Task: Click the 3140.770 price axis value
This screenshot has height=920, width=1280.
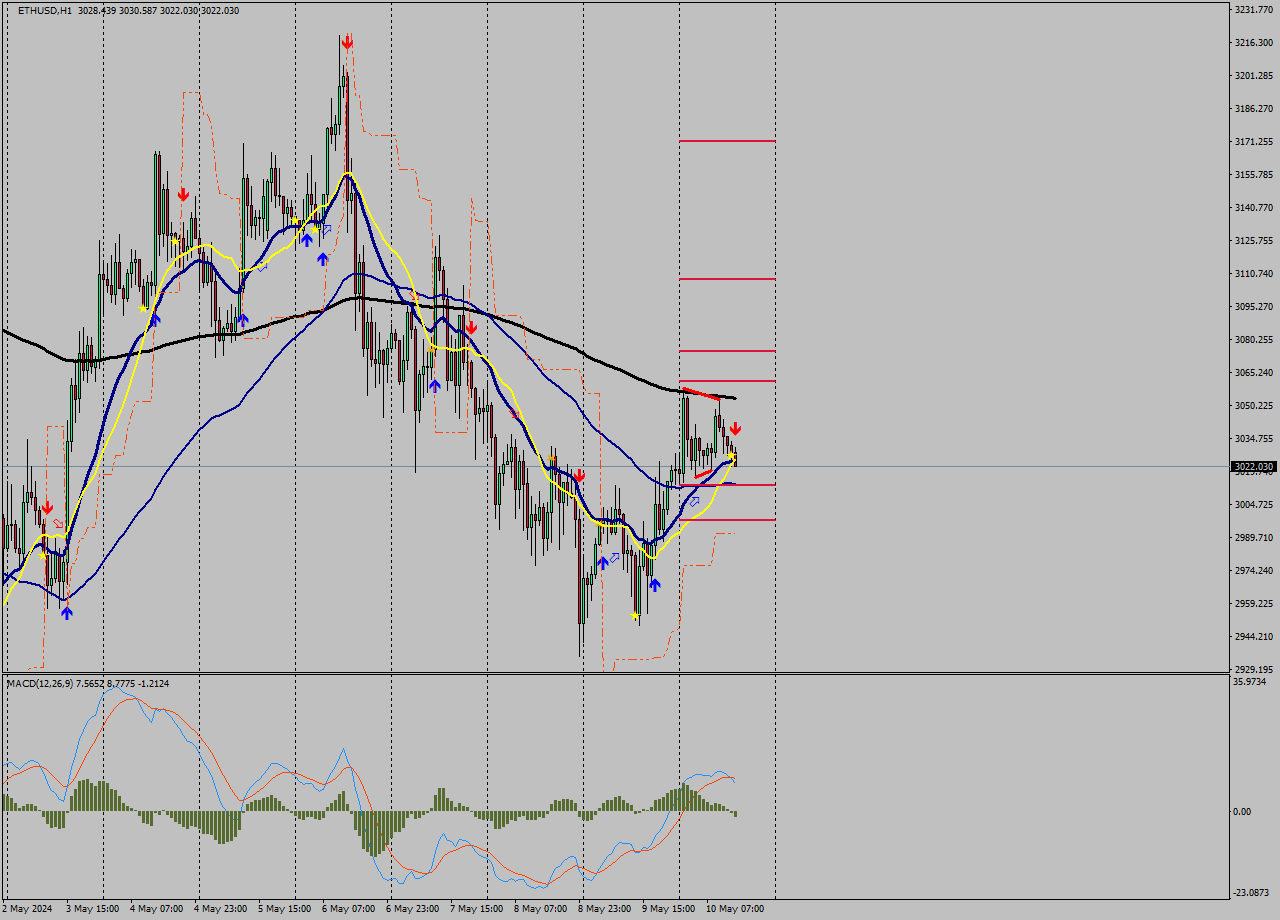Action: [1253, 208]
